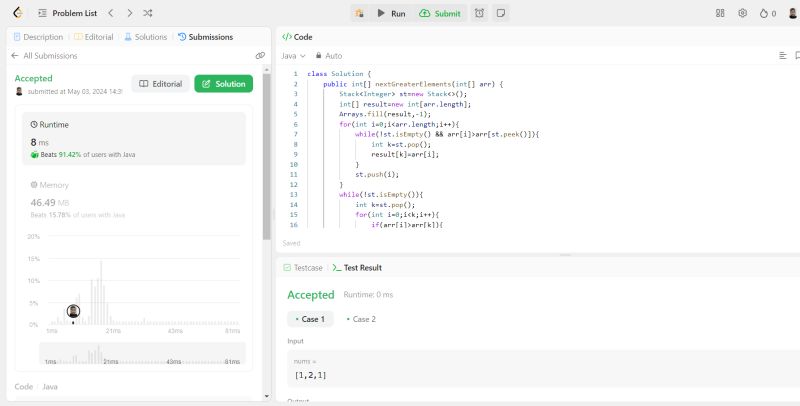Click the nums input value [1,2,1]
The height and width of the screenshot is (406, 800).
(x=311, y=375)
